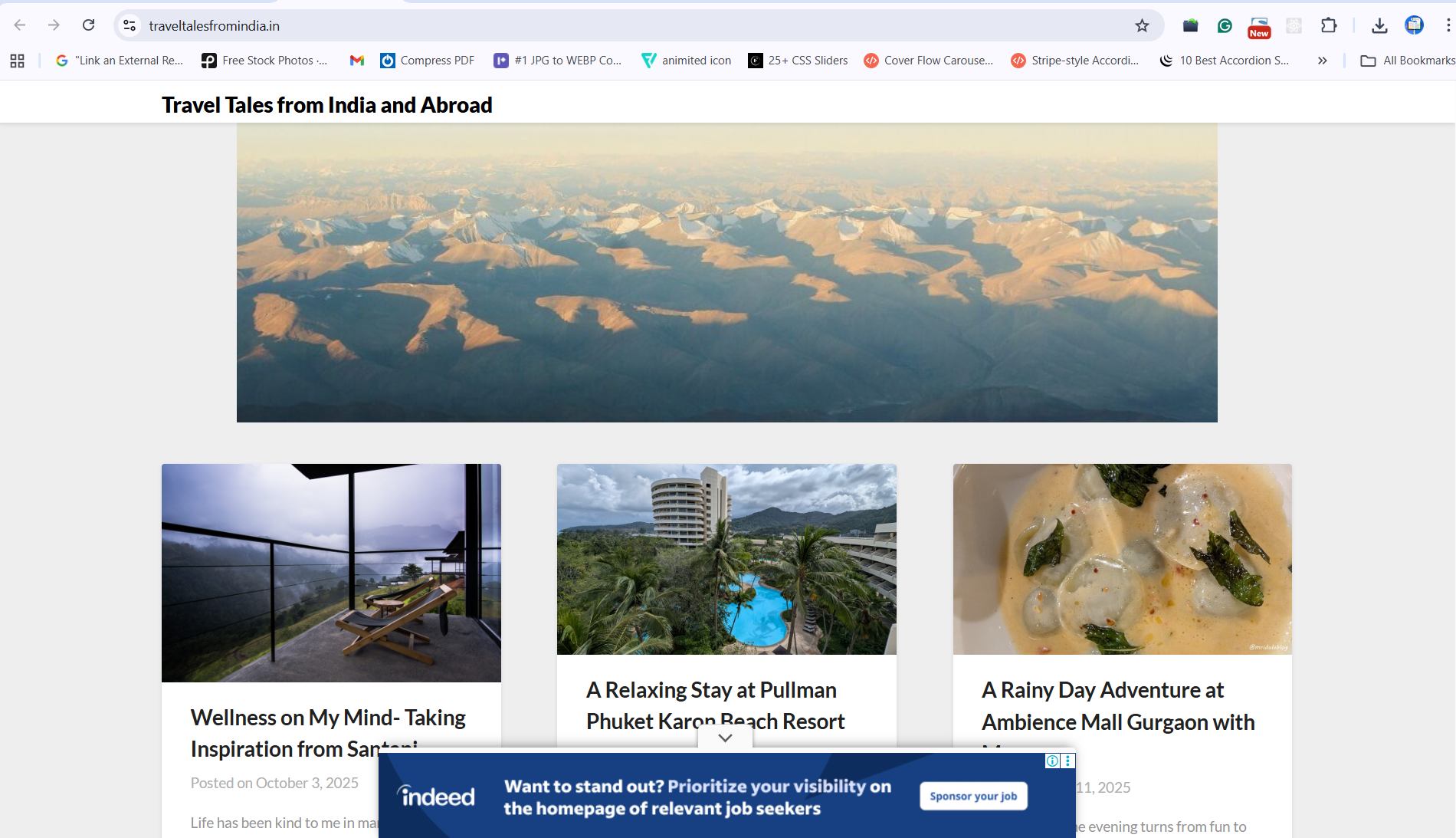The width and height of the screenshot is (1456, 838).
Task: Open the balcony deck chair thumbnail
Action: (x=331, y=573)
